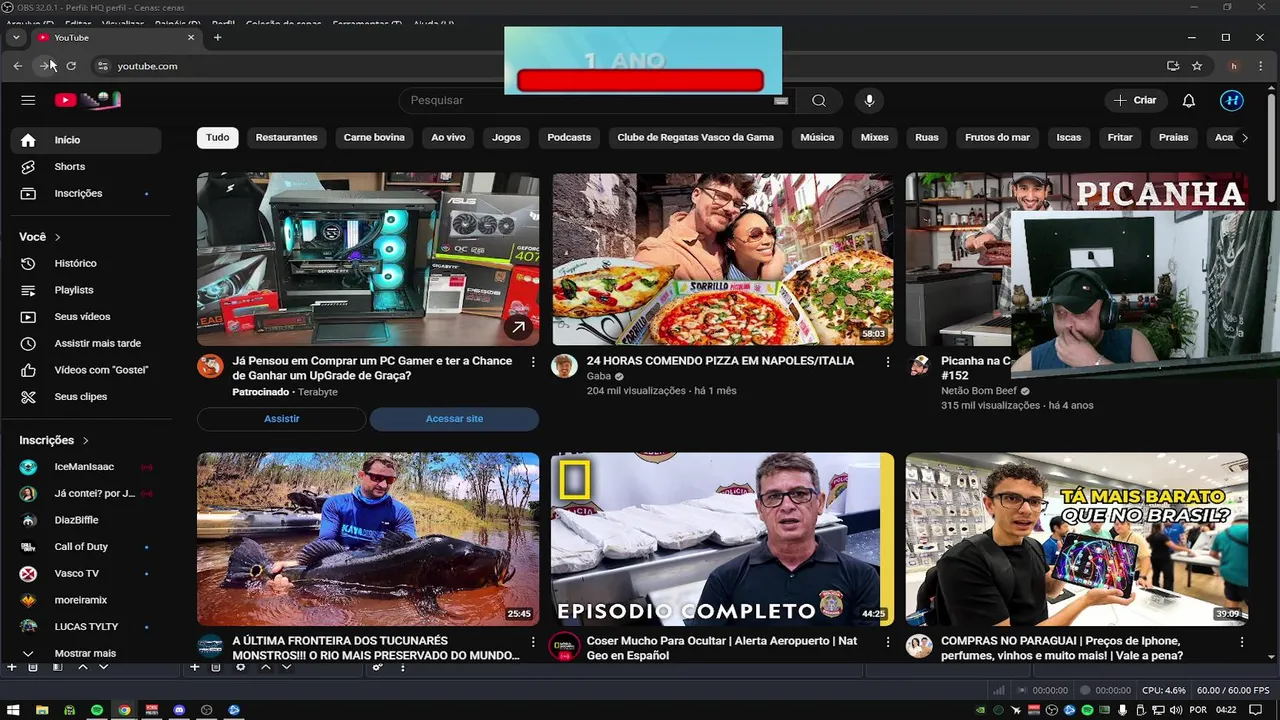Open the on-screen keyboard icon in search box
This screenshot has height=720, width=1280.
781,100
